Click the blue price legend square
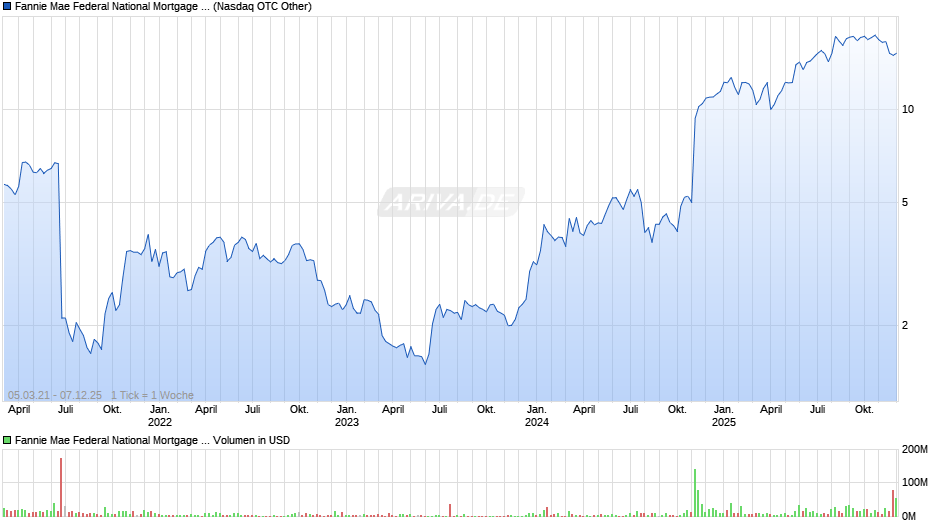 point(7,7)
